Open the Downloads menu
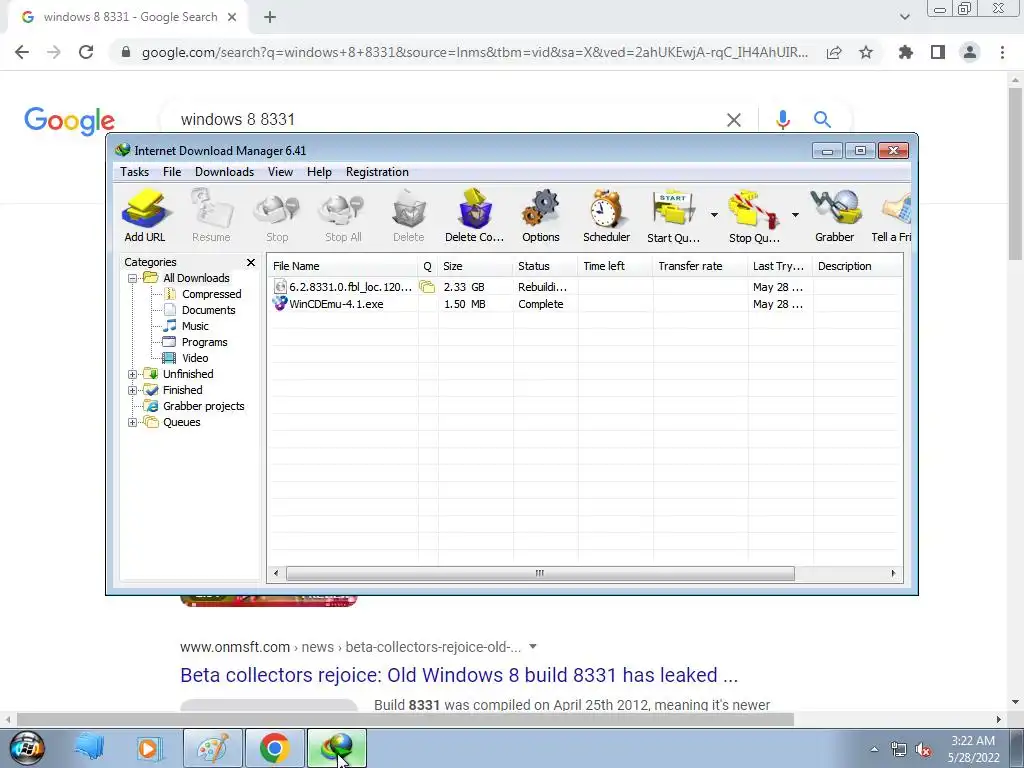 224,172
